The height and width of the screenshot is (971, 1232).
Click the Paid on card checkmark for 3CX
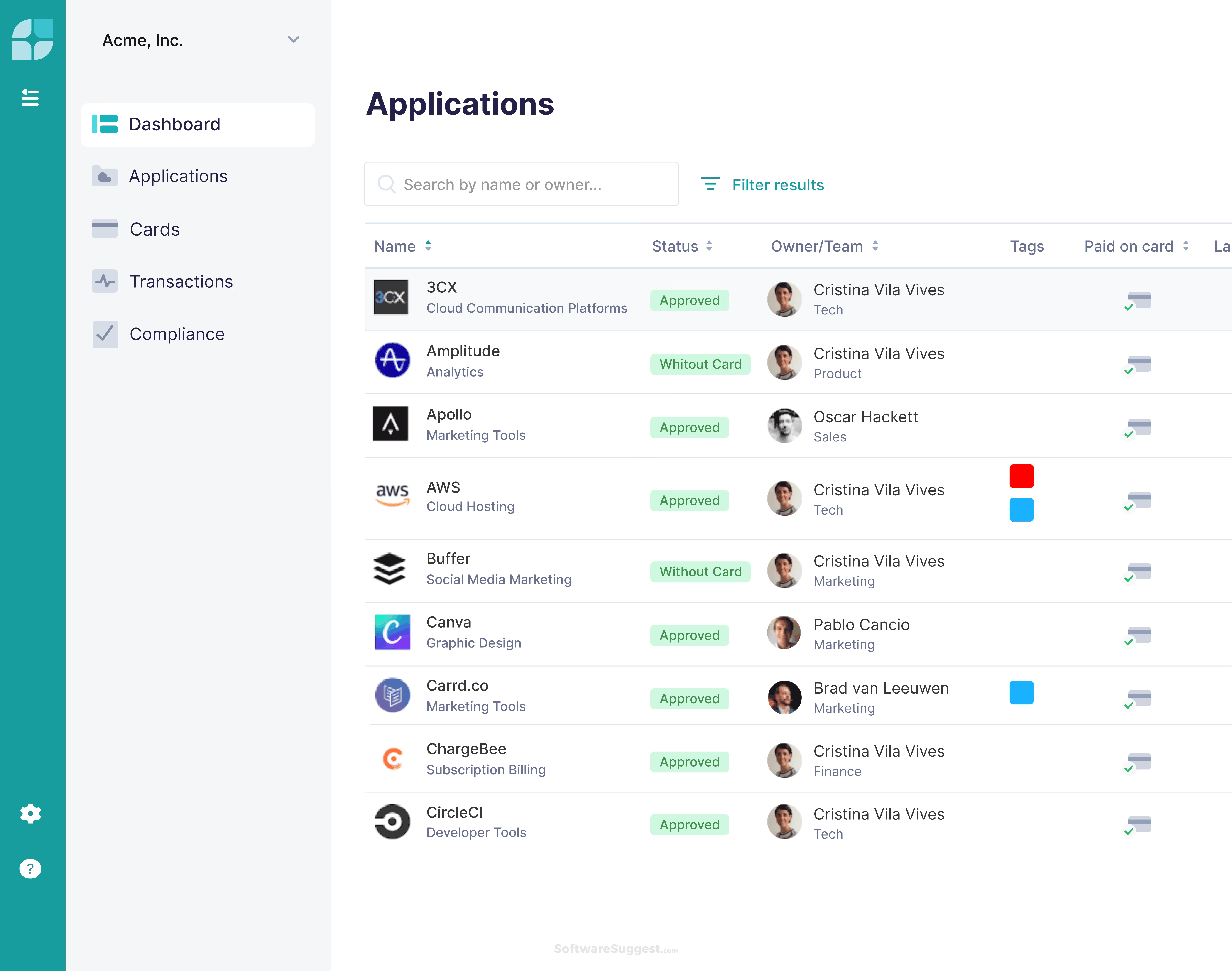(x=1137, y=300)
